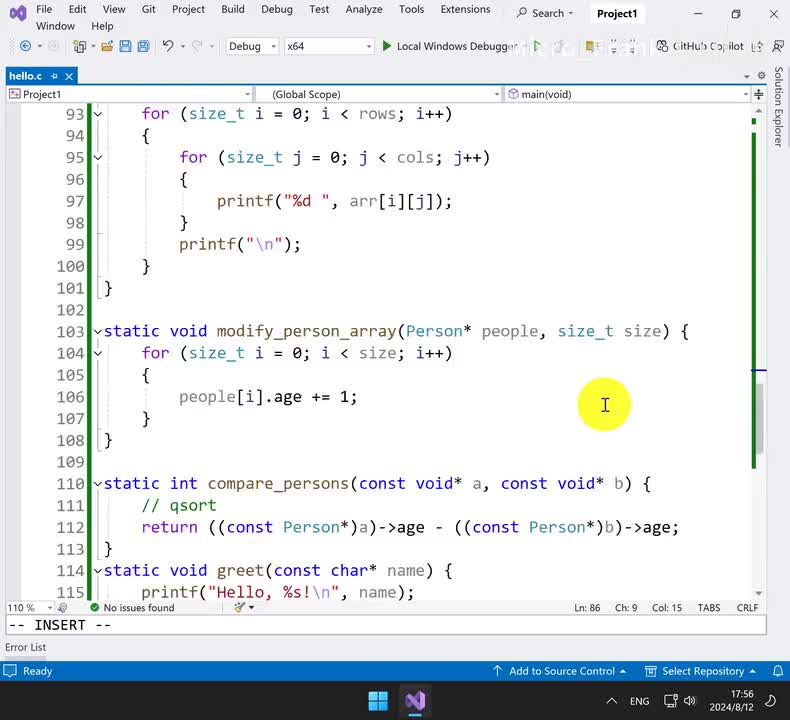Open the File menu
Viewport: 790px width, 720px height.
44,9
